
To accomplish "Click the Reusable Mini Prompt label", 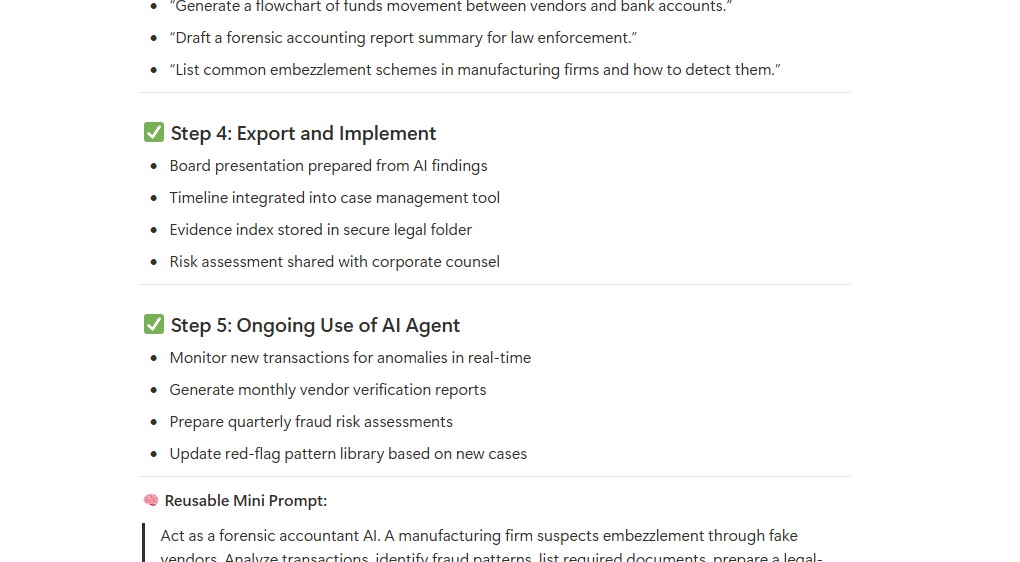I will pyautogui.click(x=246, y=501).
